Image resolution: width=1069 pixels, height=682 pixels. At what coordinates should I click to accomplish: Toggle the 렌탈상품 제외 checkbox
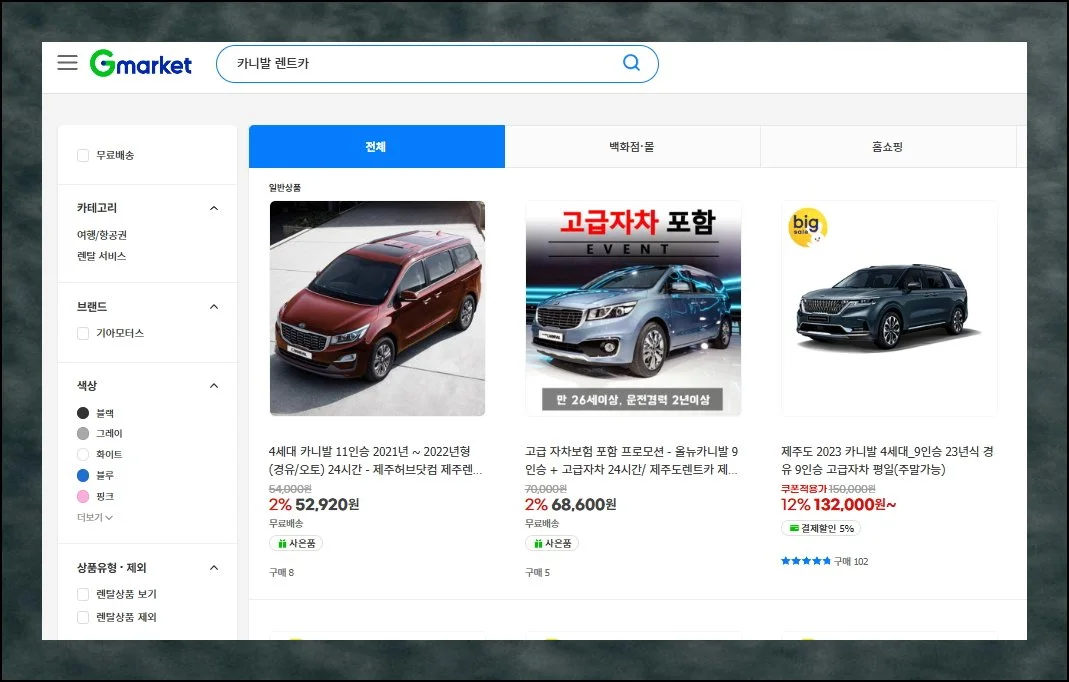(83, 617)
